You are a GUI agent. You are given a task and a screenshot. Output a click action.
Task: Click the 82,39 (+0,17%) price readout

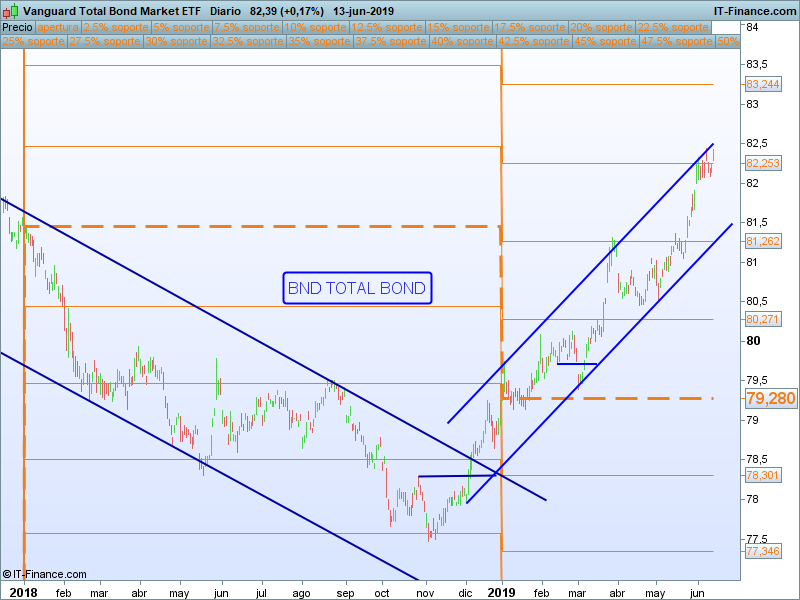pyautogui.click(x=287, y=11)
